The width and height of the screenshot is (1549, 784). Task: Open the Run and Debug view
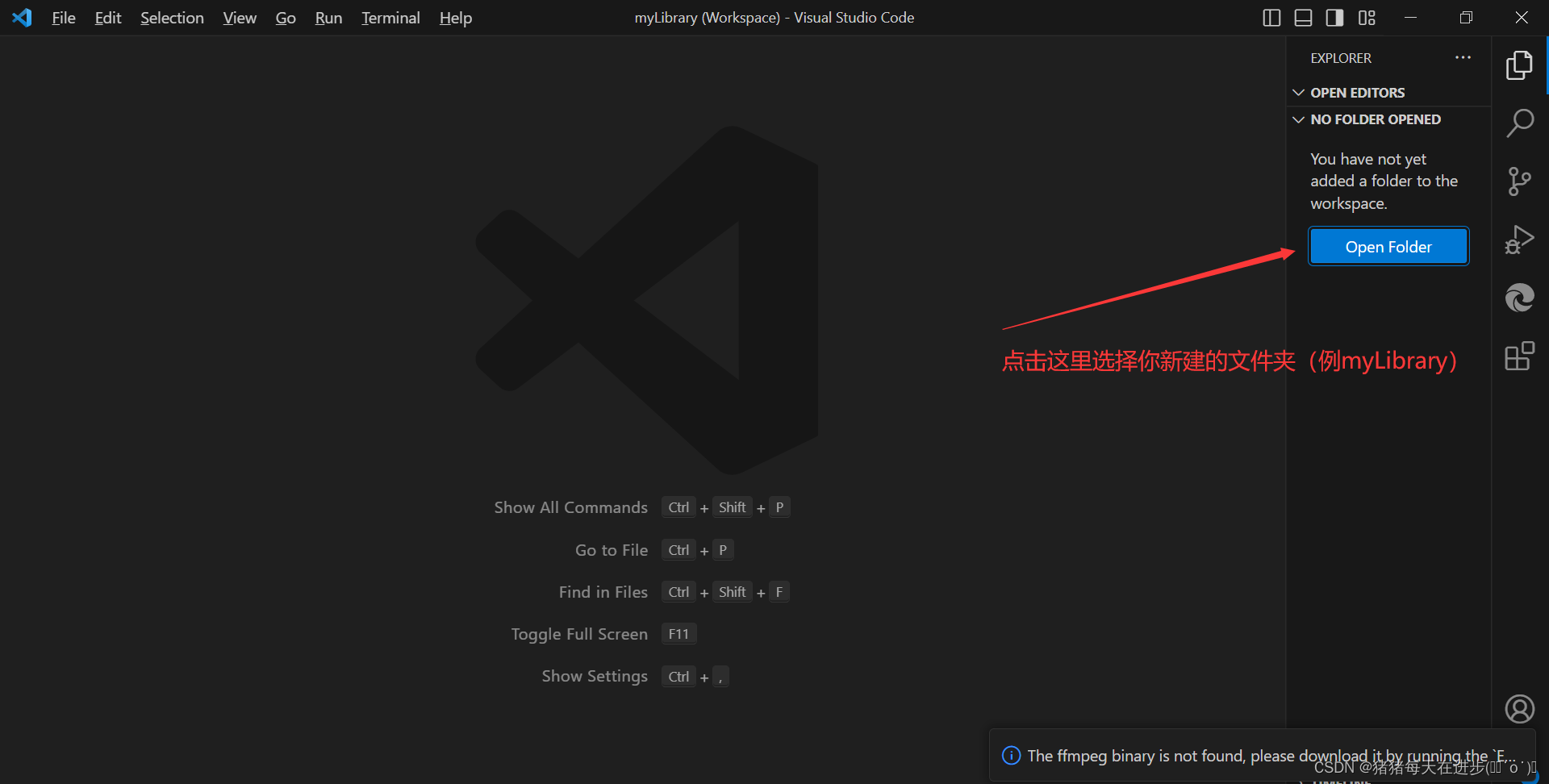click(x=1519, y=240)
